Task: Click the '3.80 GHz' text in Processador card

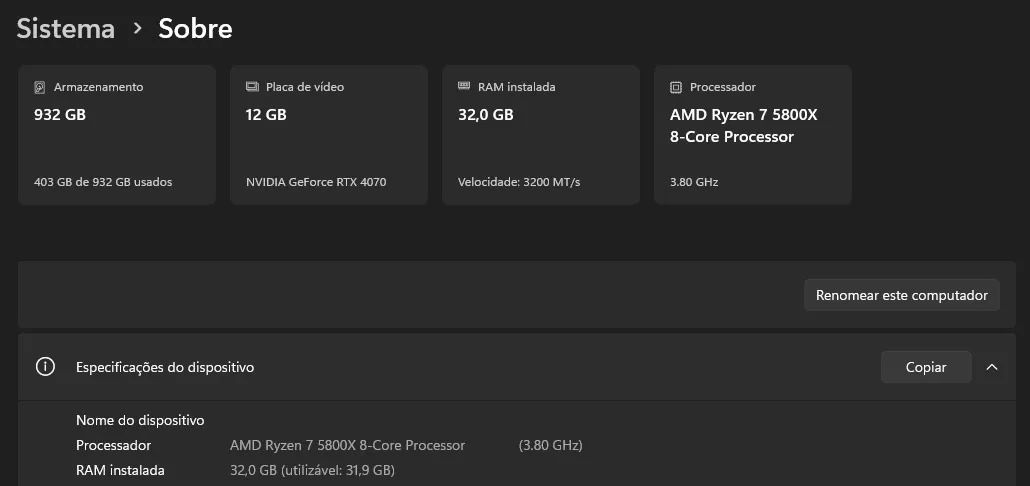Action: point(694,182)
